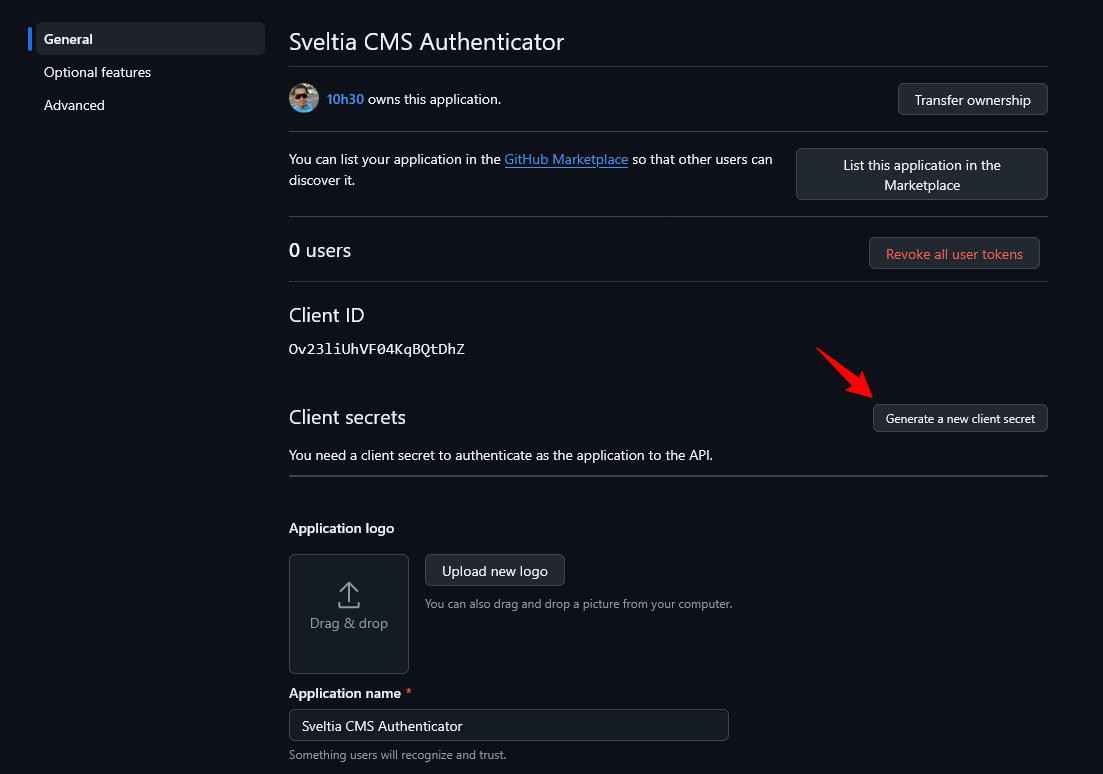Click the Application logo label
Screen dimensions: 1103x774
341,528
